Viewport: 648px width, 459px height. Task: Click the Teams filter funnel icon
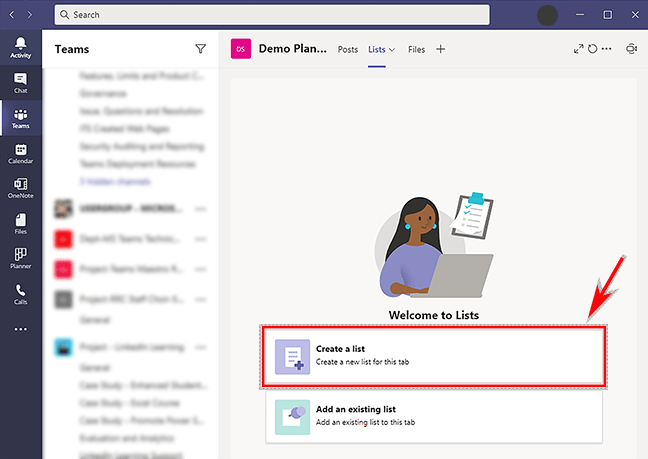click(x=200, y=49)
